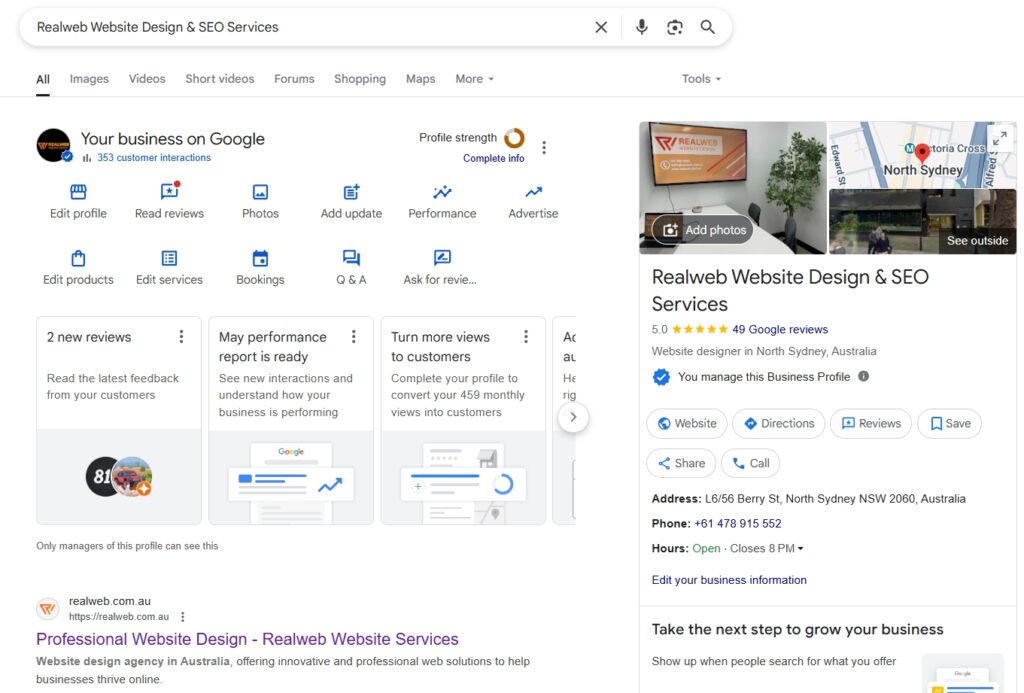Screen dimensions: 1024x693
Task: Open the Advertise icon
Action: 532,192
